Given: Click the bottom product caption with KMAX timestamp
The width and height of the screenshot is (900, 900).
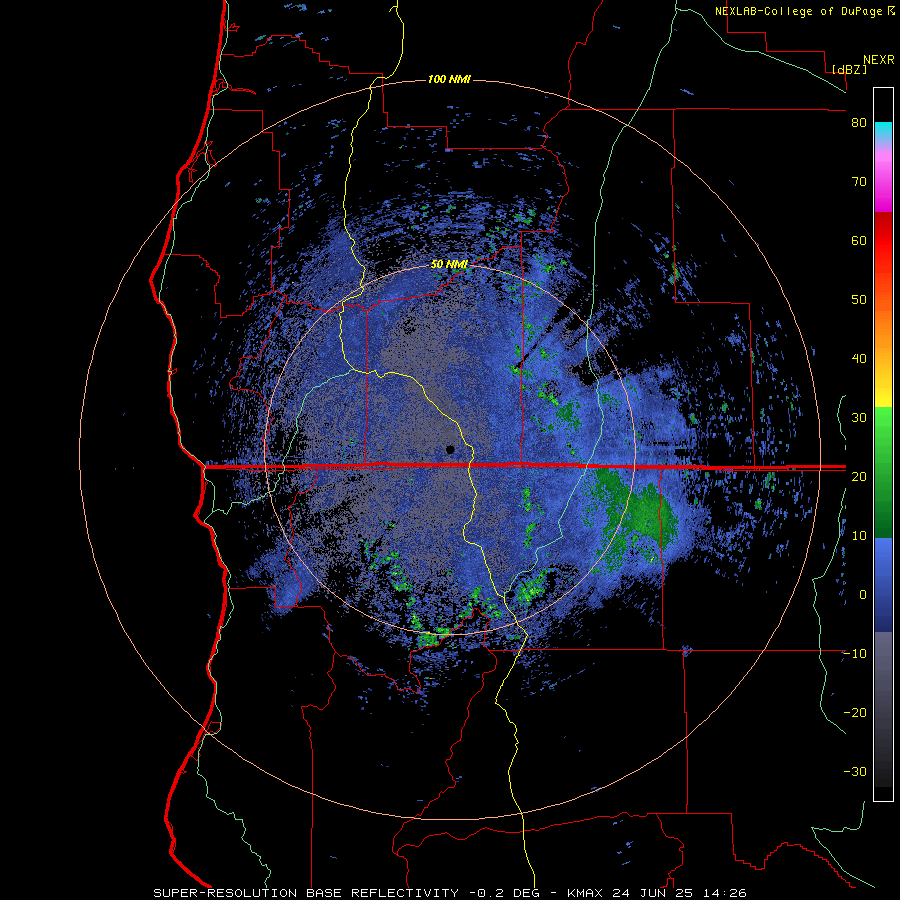Looking at the screenshot, I should click(449, 893).
